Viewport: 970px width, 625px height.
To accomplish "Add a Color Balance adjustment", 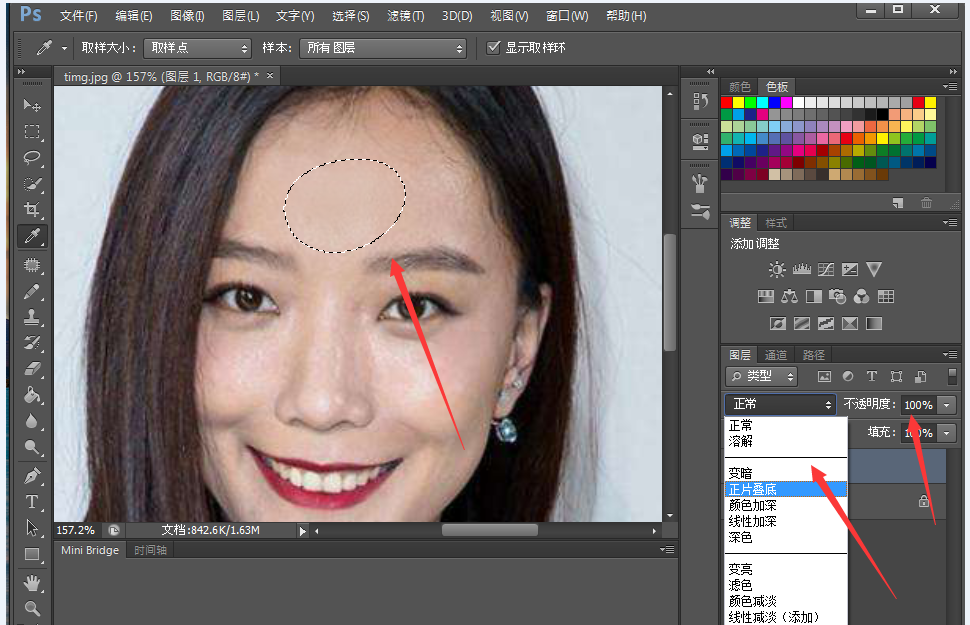I will pos(789,297).
